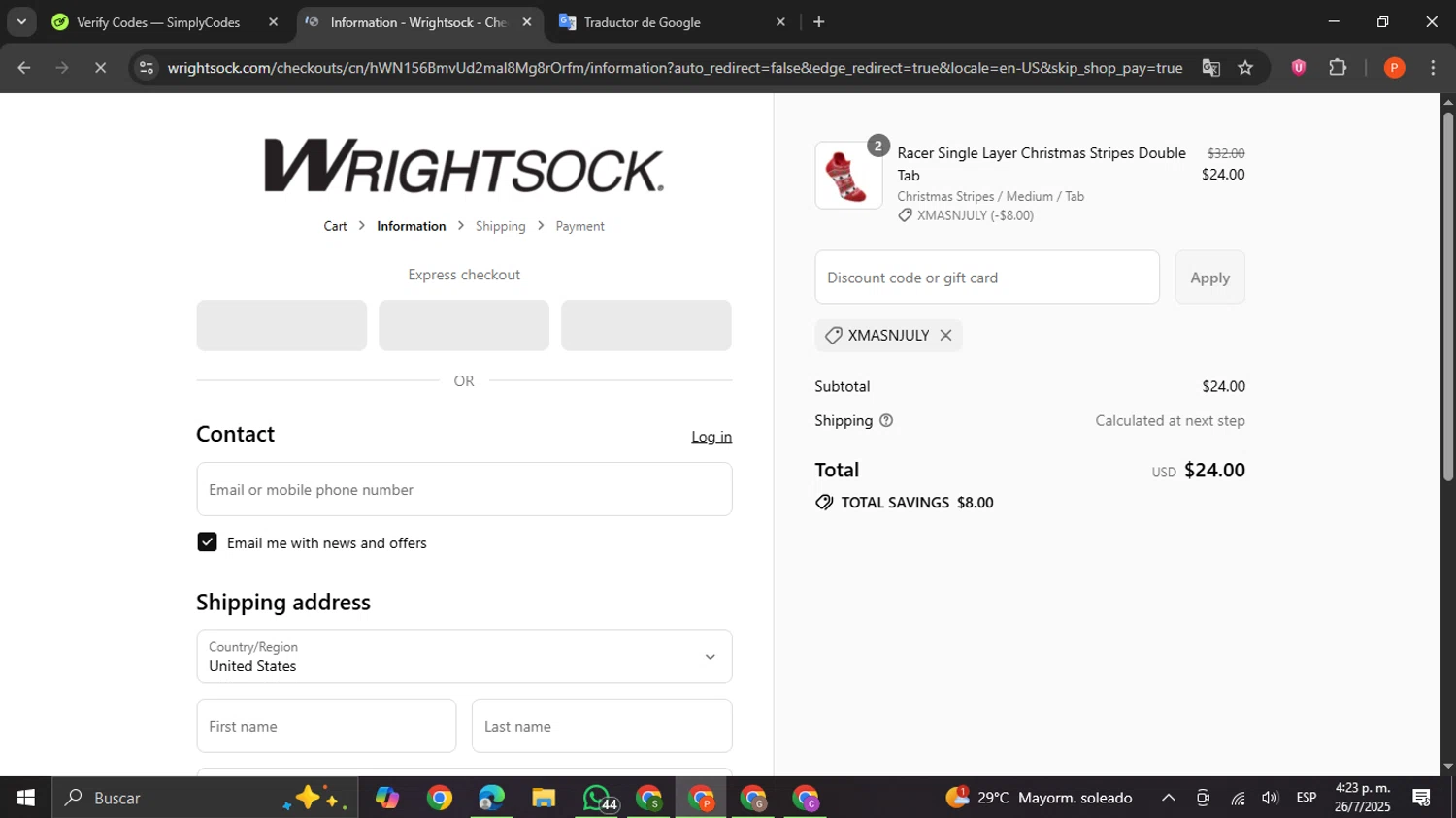Image resolution: width=1456 pixels, height=818 pixels.
Task: Go back to the previous page
Action: point(24,68)
